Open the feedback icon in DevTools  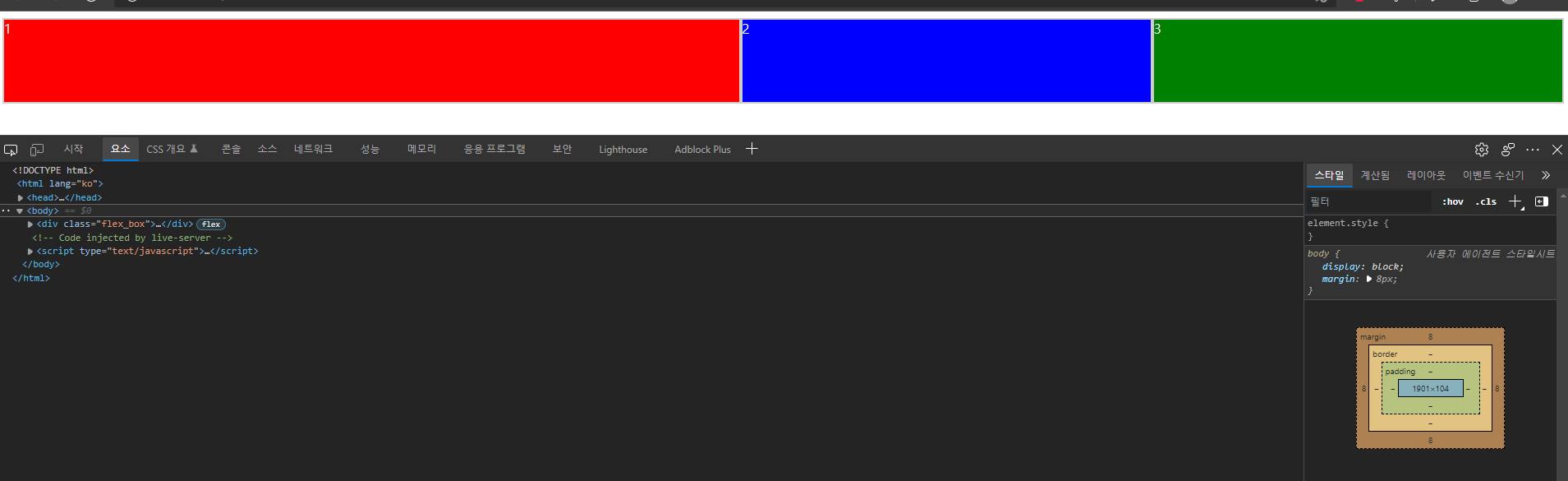[1508, 150]
